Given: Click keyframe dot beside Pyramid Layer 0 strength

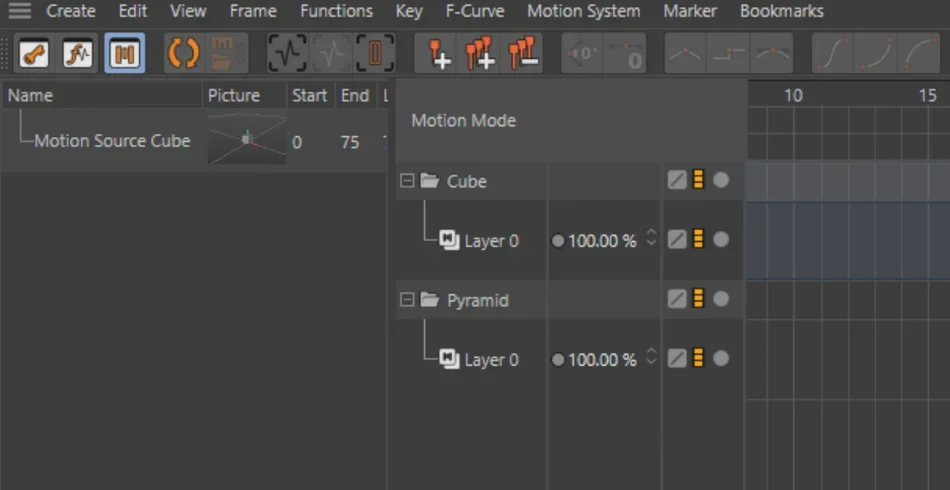Looking at the screenshot, I should [x=558, y=360].
